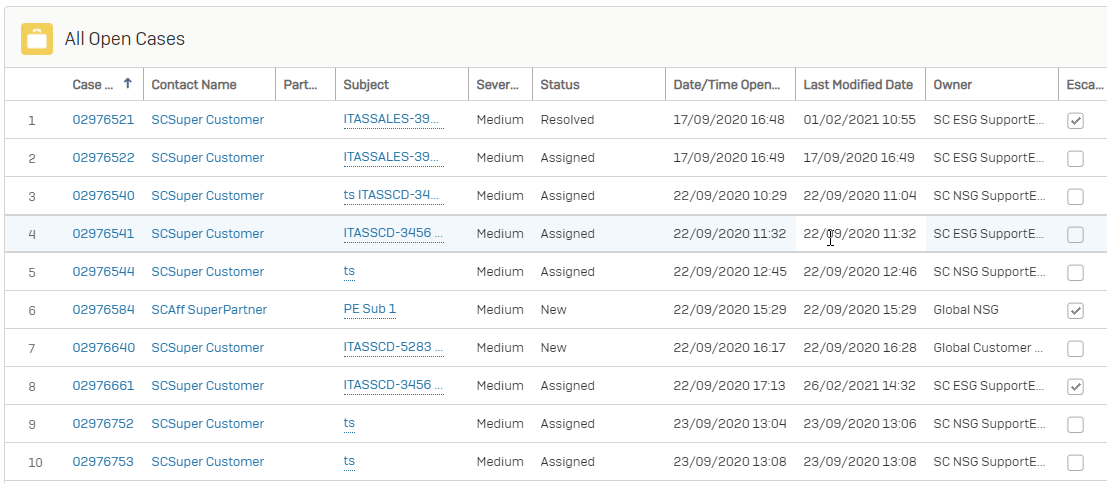The image size is (1107, 483).
Task: Open the PE Sub 1 subject link
Action: click(369, 309)
